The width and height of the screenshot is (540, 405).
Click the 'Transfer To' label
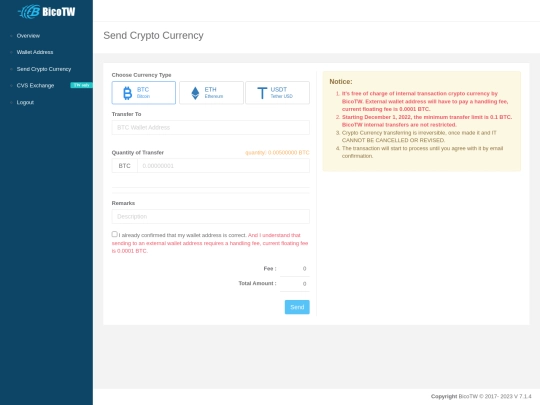click(126, 114)
